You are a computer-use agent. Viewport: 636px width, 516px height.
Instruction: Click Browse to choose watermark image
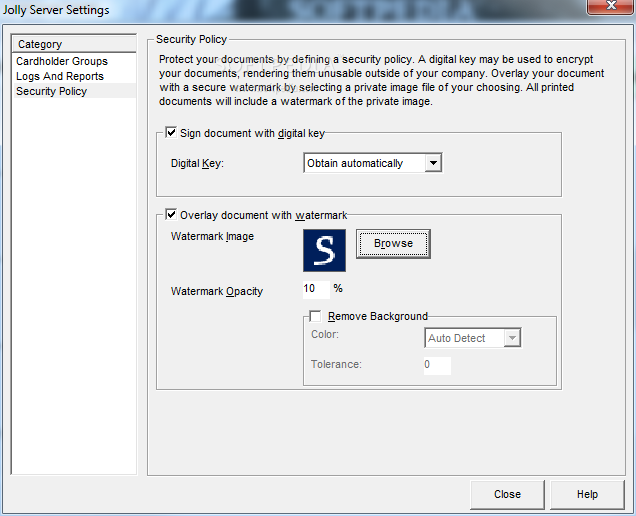coord(393,243)
